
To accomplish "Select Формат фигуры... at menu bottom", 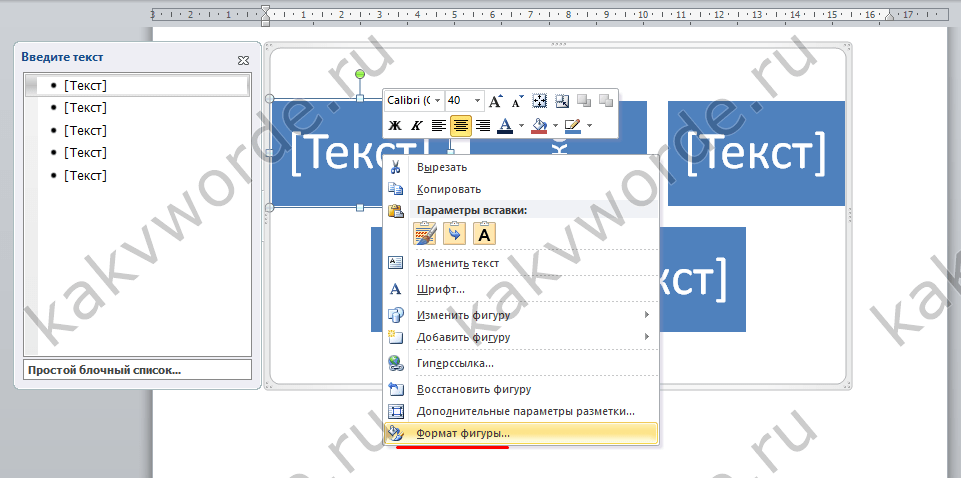I will (521, 433).
